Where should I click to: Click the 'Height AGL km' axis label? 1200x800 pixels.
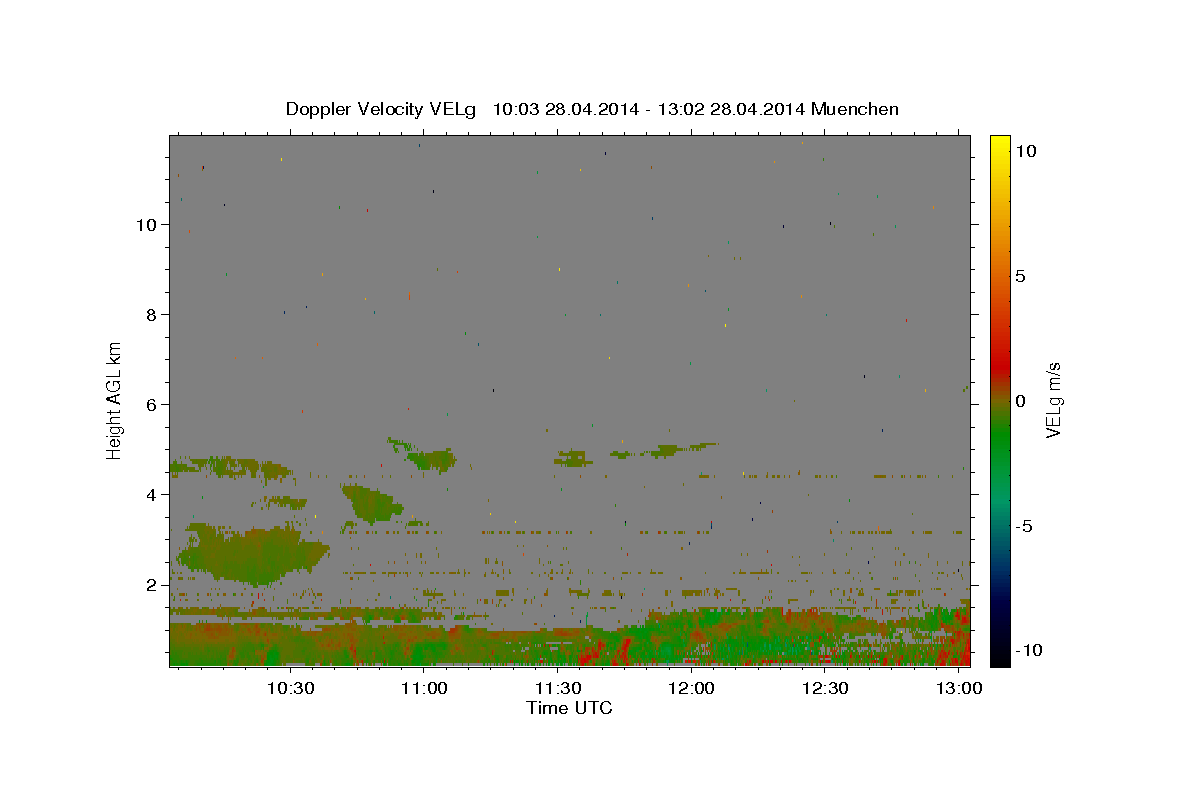[x=115, y=400]
